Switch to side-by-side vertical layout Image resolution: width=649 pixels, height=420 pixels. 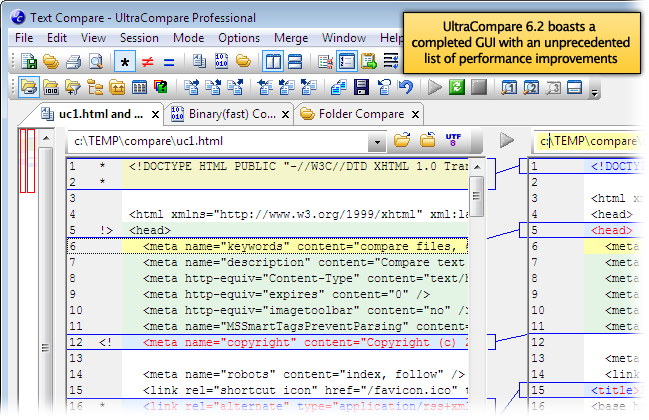point(273,62)
